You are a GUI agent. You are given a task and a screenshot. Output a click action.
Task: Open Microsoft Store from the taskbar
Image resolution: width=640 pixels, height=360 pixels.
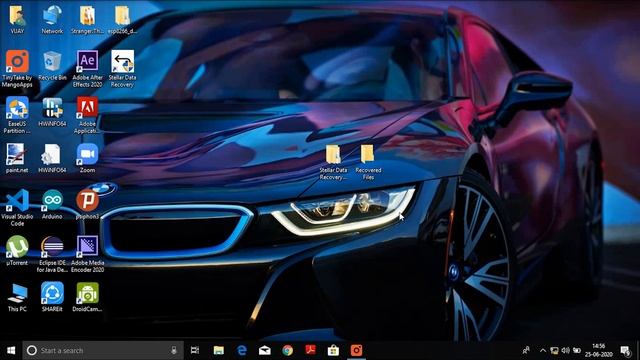coord(333,350)
